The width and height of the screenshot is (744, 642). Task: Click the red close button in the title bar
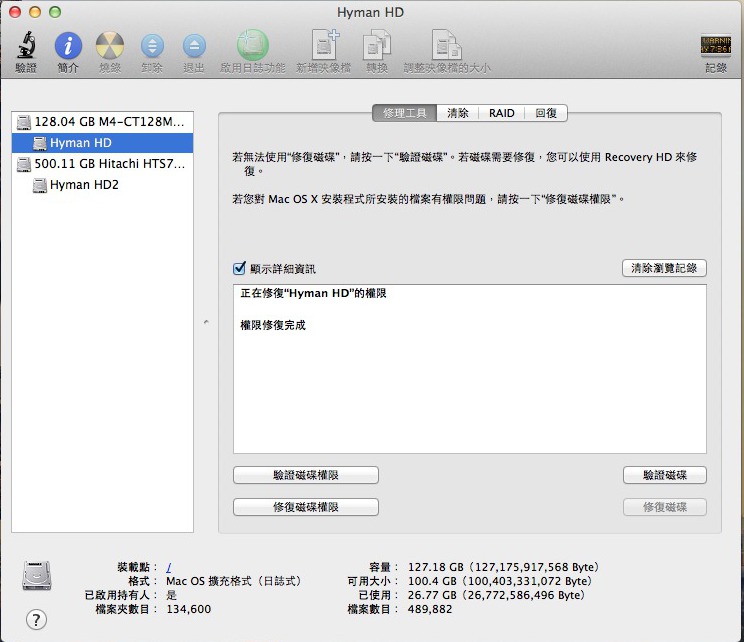15,12
